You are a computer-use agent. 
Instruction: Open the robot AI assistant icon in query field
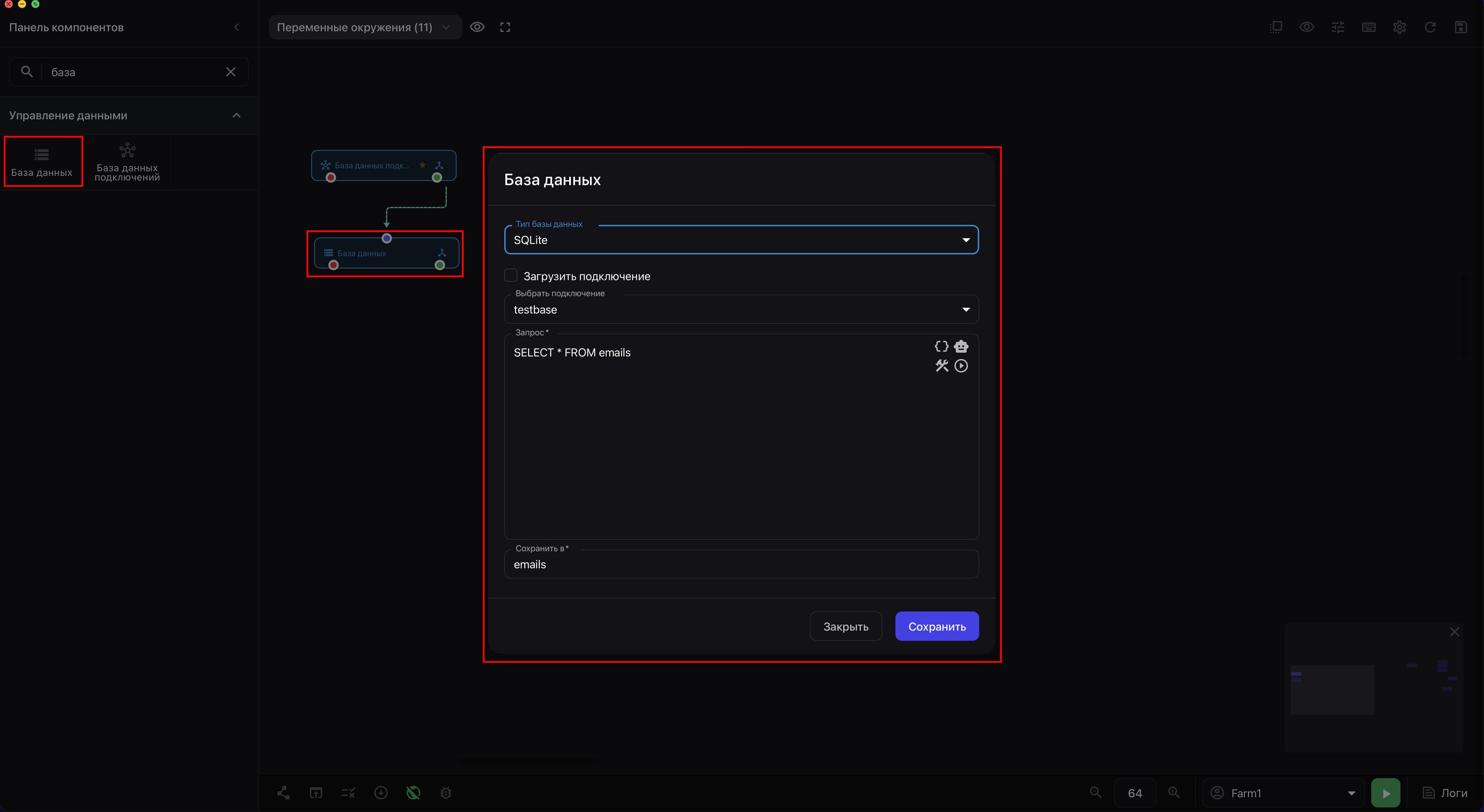click(x=961, y=346)
